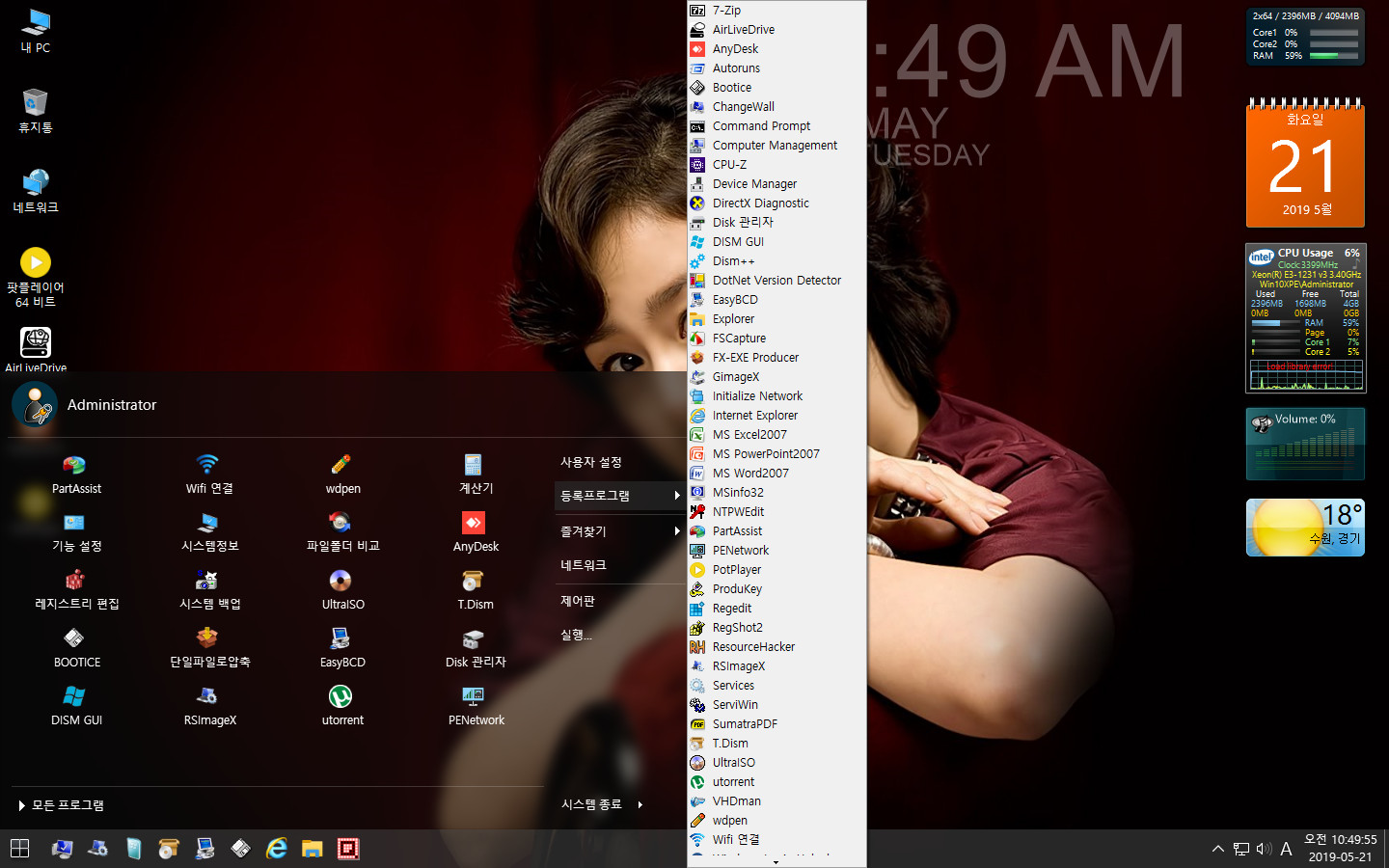
Task: Click RAM 59% progress bar gadget
Action: click(1335, 56)
